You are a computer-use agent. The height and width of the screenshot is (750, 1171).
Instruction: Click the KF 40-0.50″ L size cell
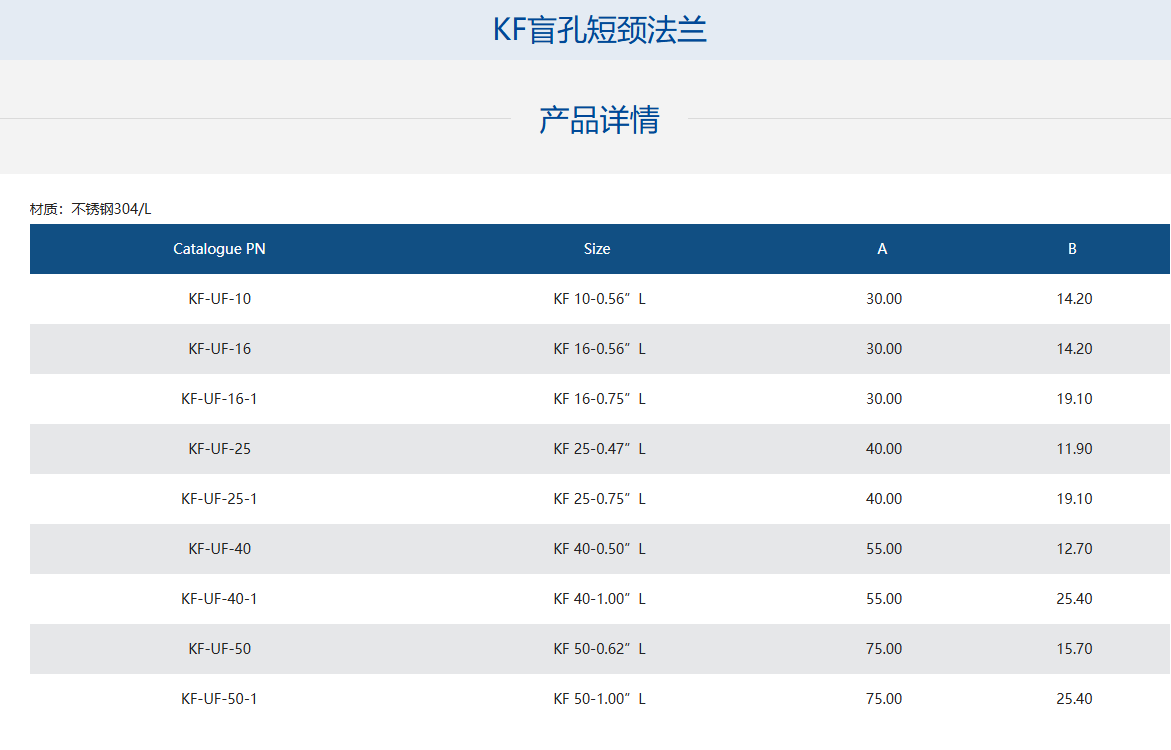(x=599, y=549)
